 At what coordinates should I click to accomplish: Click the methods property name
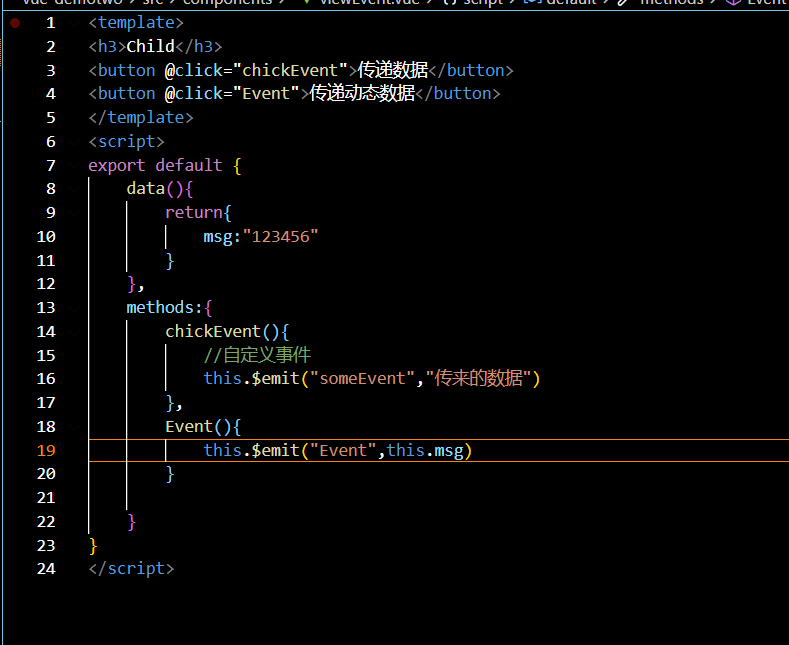[x=160, y=308]
